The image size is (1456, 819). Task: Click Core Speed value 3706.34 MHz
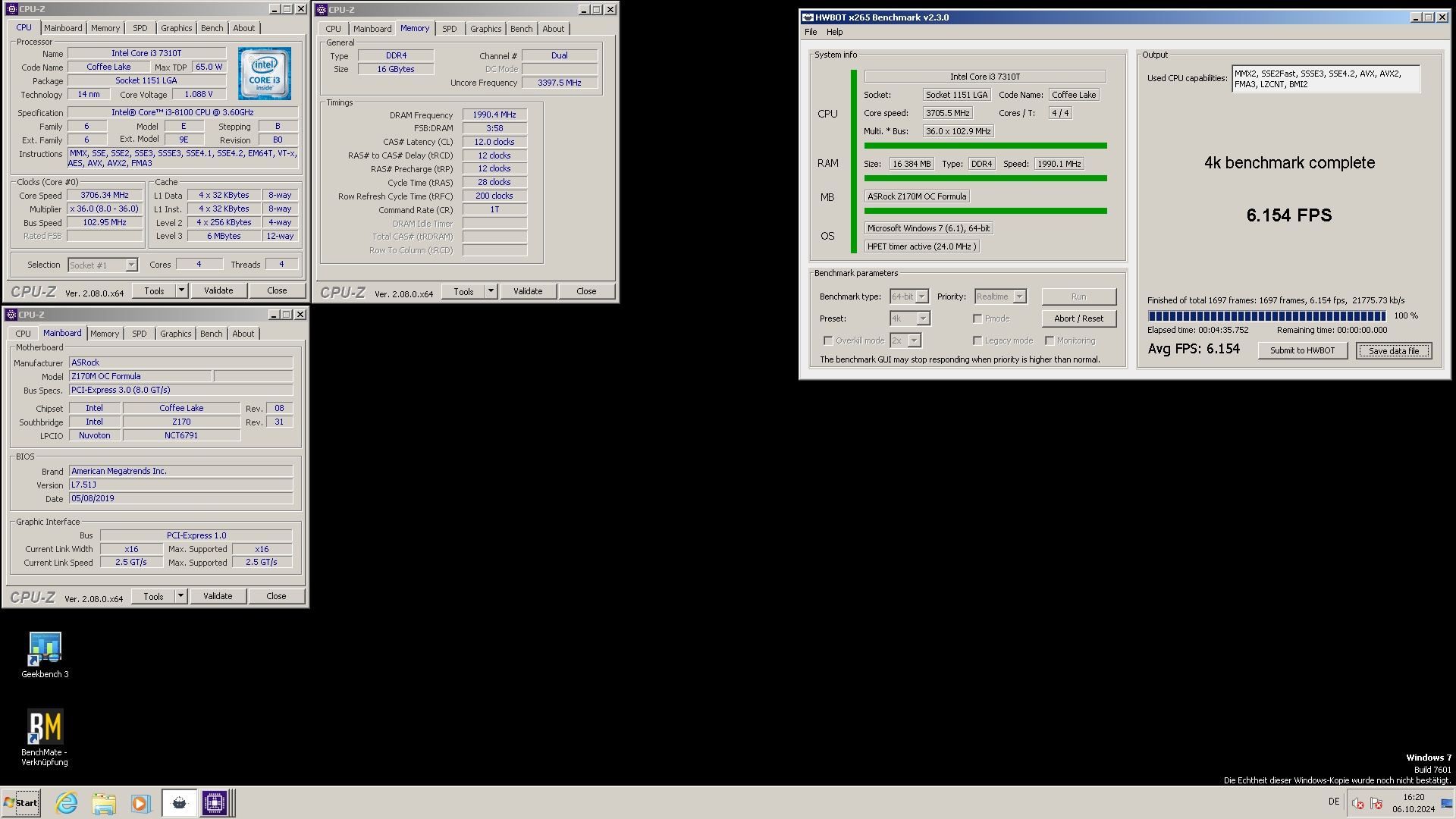105,195
